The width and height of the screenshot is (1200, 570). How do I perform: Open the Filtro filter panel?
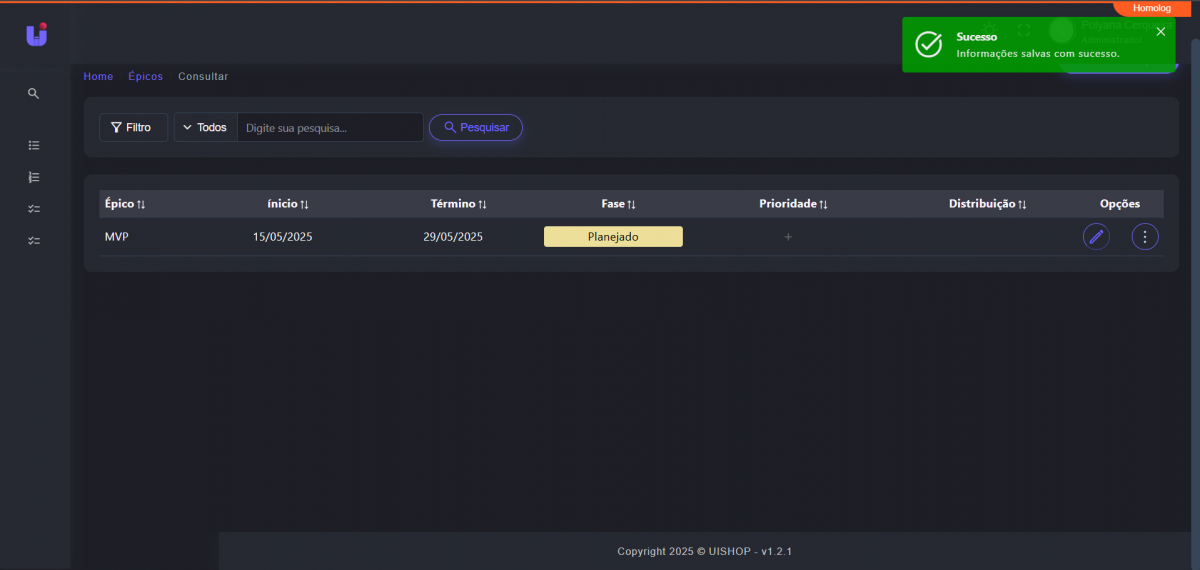pos(133,128)
